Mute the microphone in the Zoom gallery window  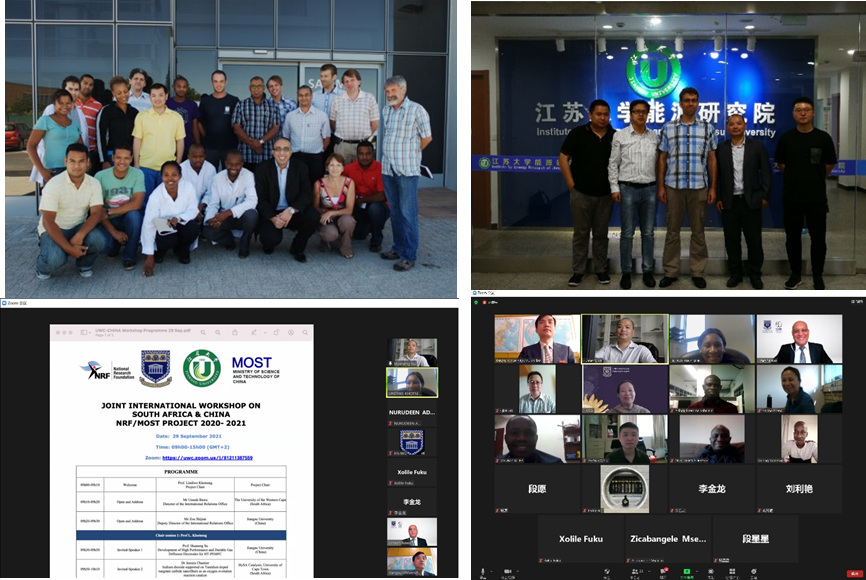point(483,571)
